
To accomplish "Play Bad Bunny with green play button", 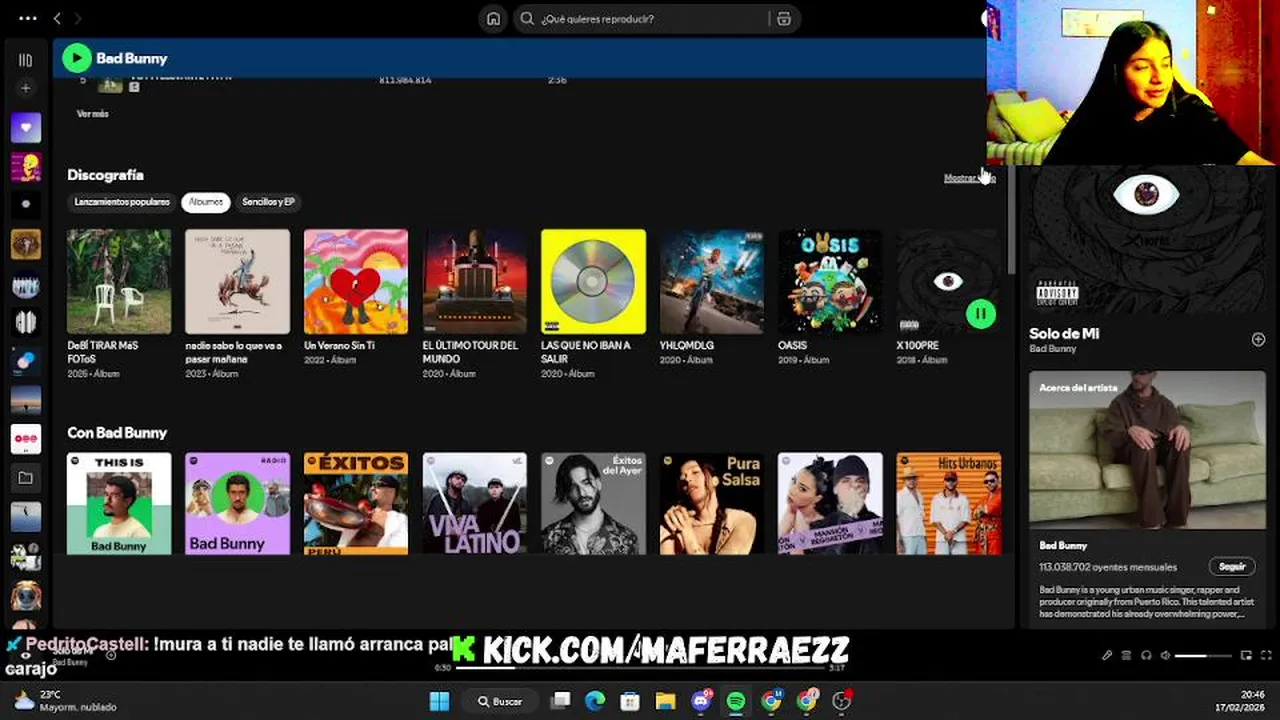I will click(x=77, y=58).
